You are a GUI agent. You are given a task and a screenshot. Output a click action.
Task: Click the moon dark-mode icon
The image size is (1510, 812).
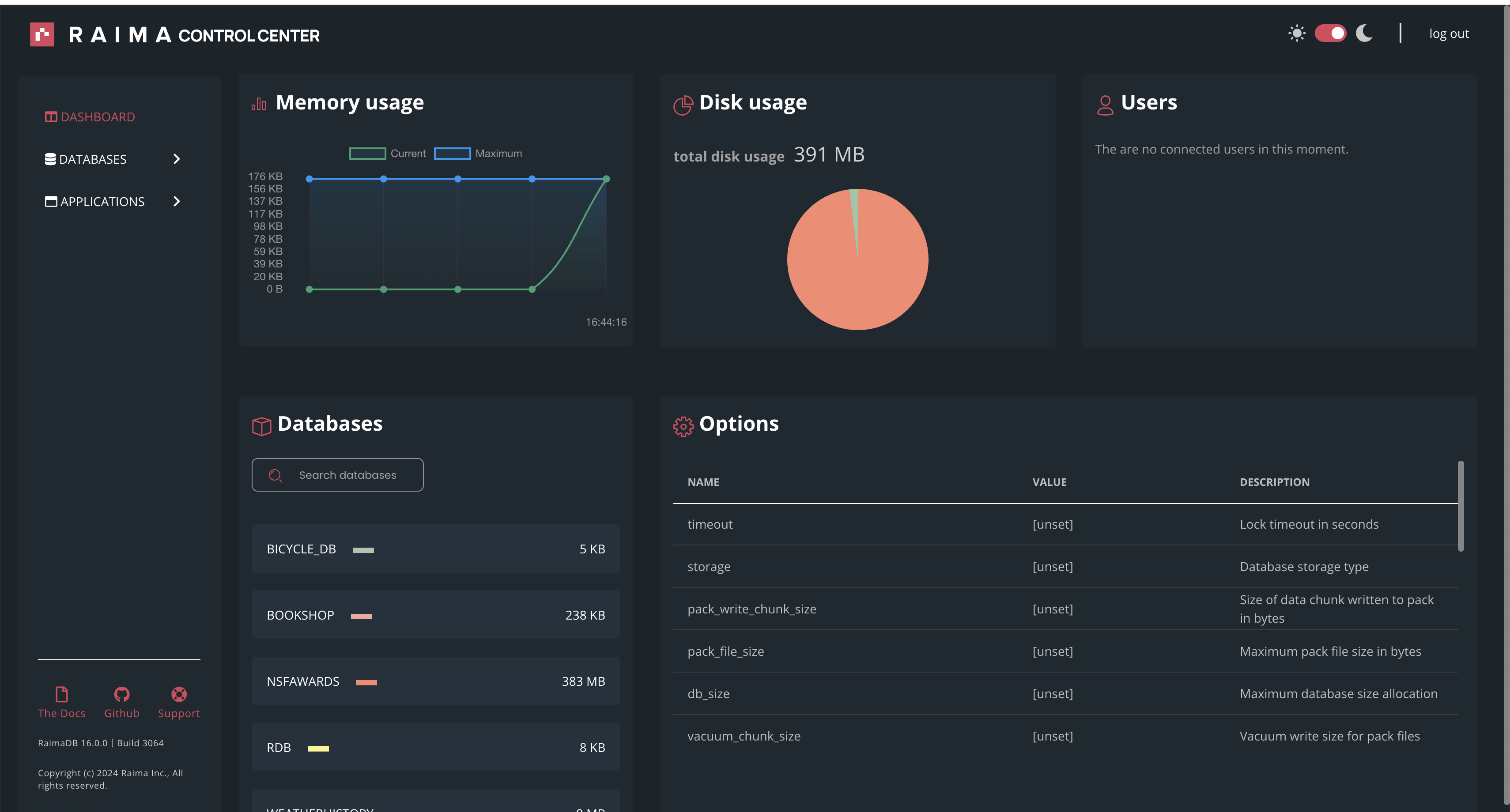point(1364,34)
